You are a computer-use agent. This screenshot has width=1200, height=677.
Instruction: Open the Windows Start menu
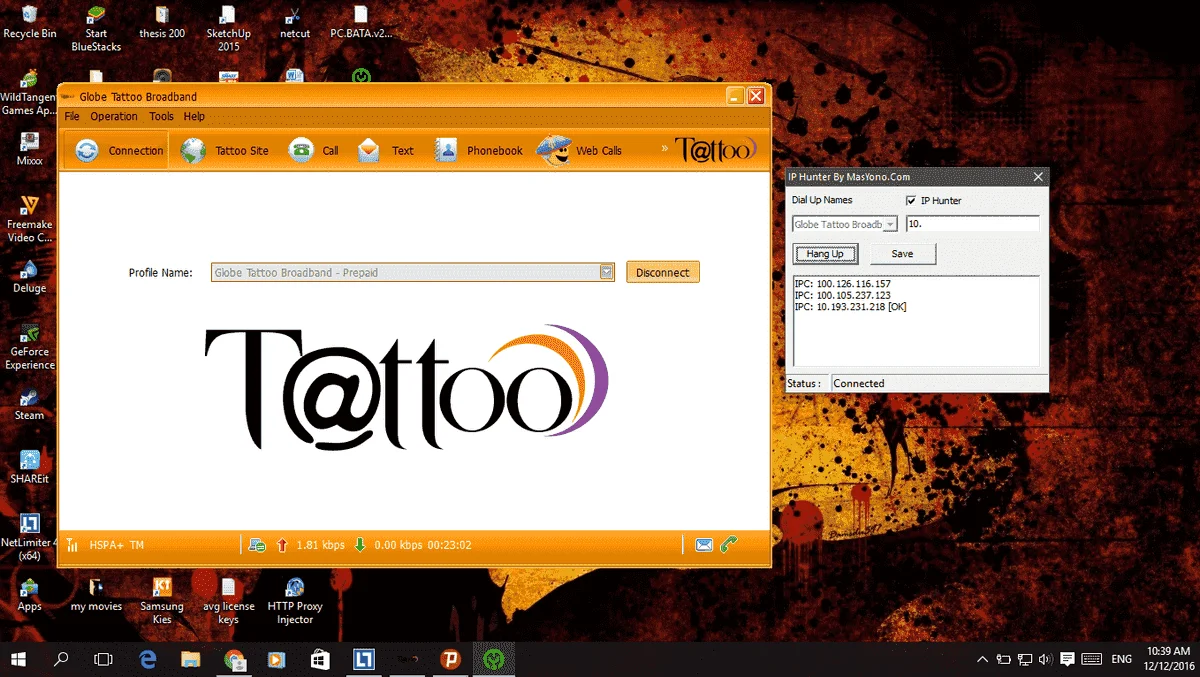coord(18,659)
